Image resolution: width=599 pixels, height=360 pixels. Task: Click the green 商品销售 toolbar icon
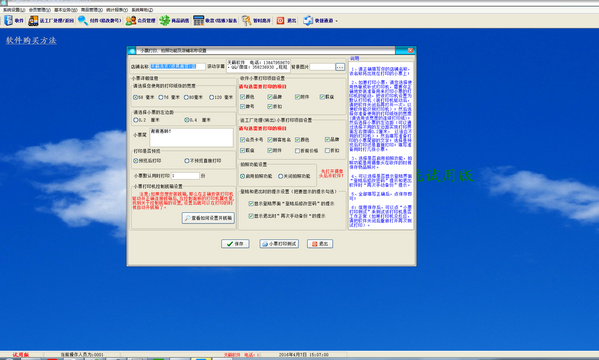point(165,20)
